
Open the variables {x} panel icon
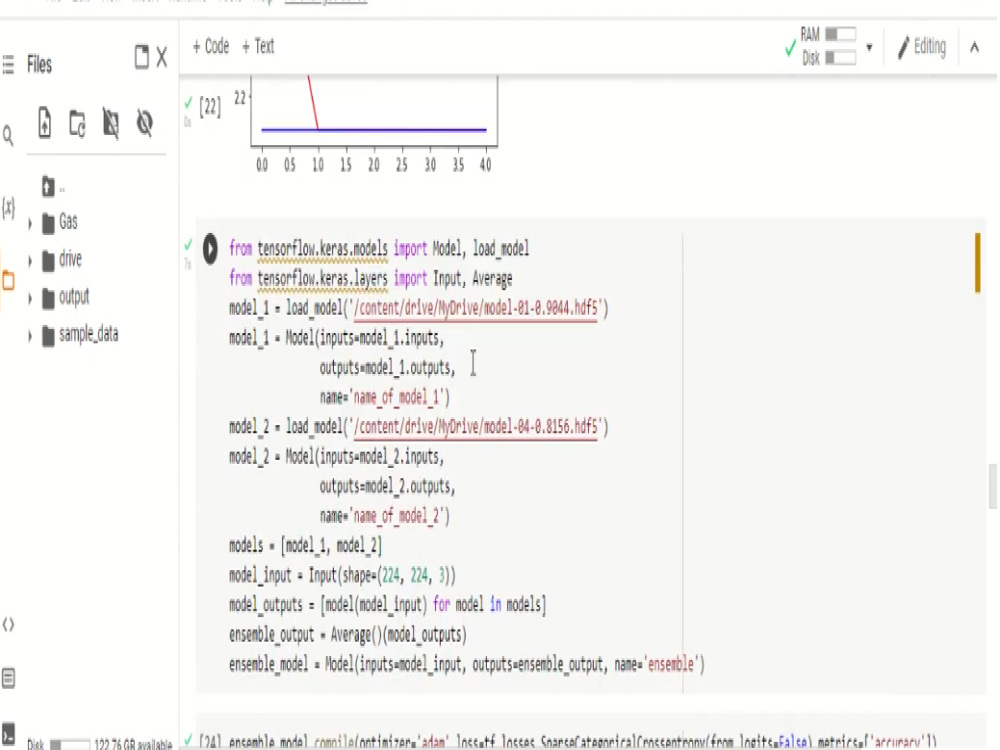click(x=8, y=207)
